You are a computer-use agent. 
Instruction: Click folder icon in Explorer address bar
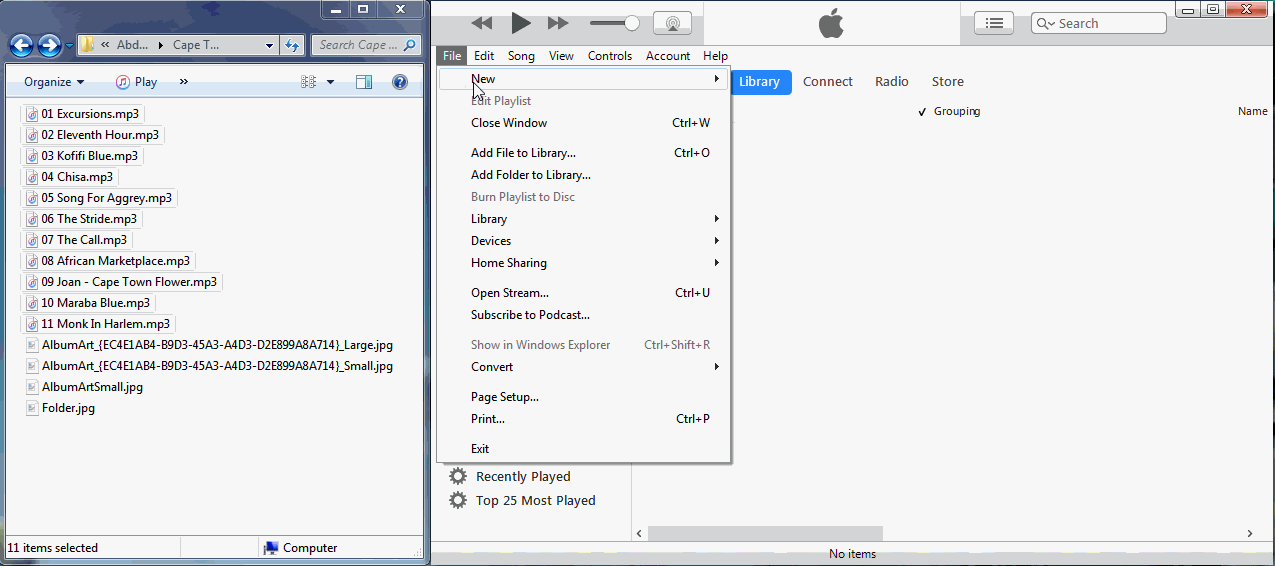87,45
